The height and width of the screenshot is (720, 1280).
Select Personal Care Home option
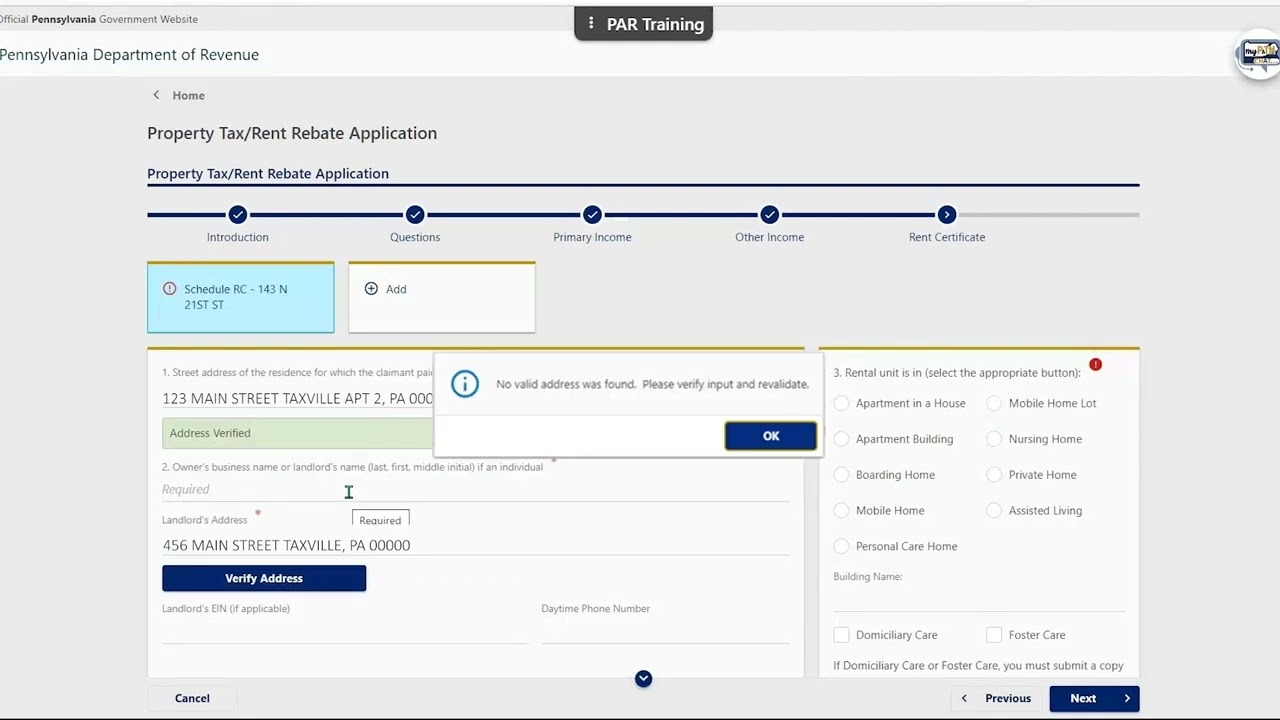[x=841, y=547]
